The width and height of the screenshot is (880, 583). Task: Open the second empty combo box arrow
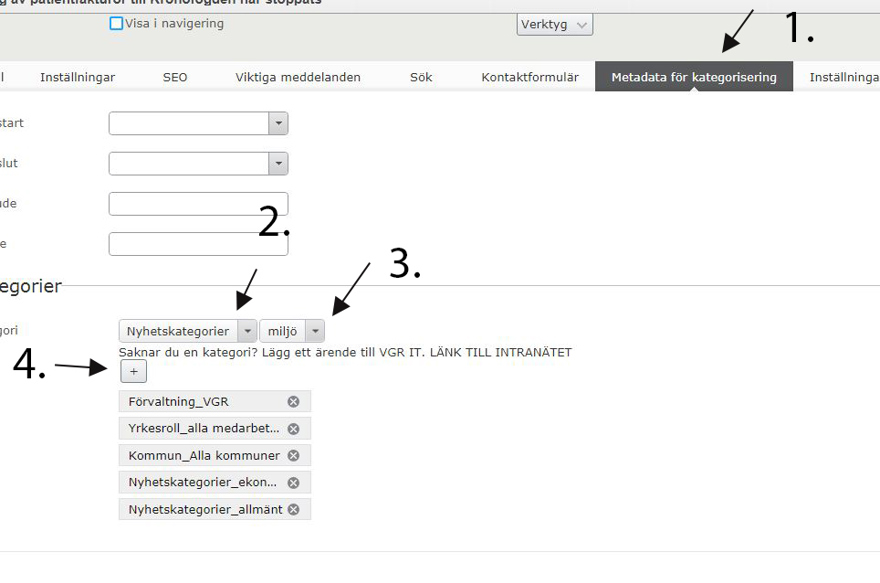278,163
